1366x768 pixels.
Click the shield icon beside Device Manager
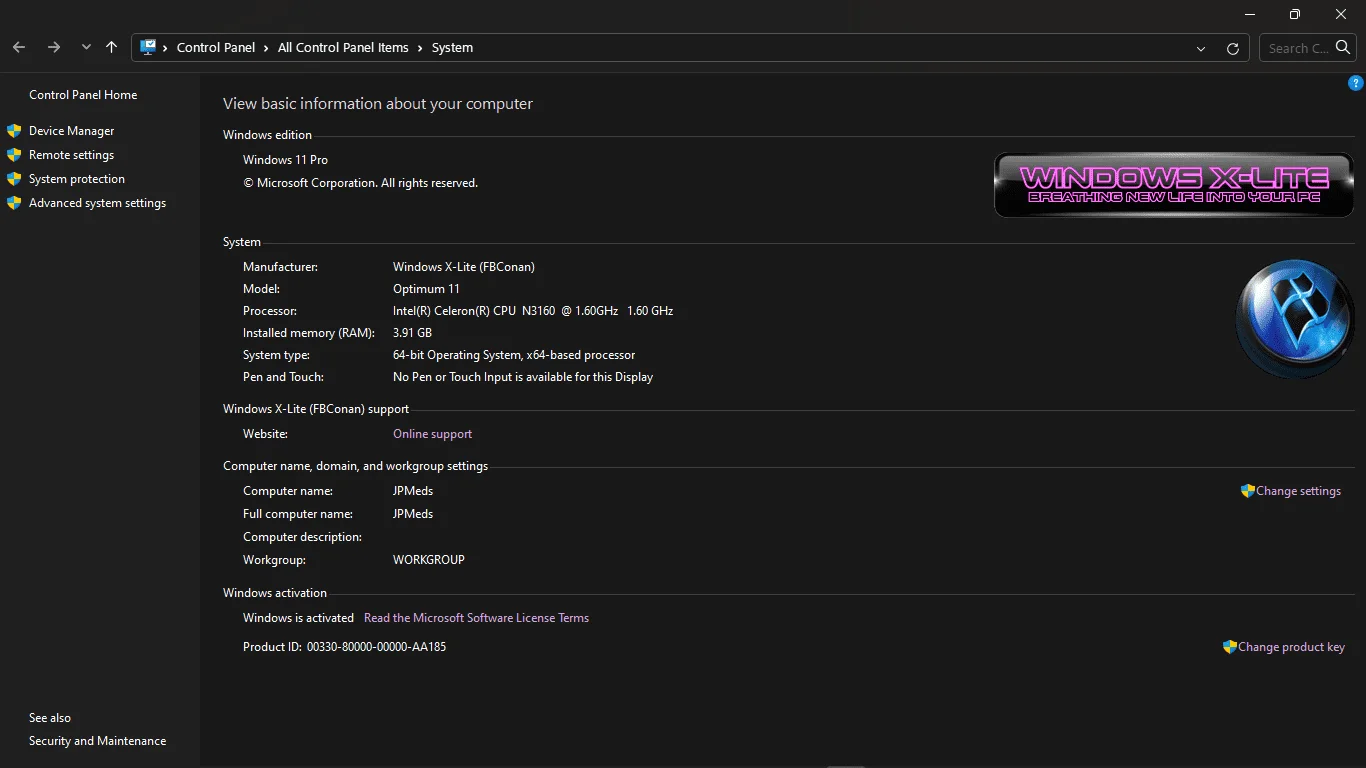[14, 131]
